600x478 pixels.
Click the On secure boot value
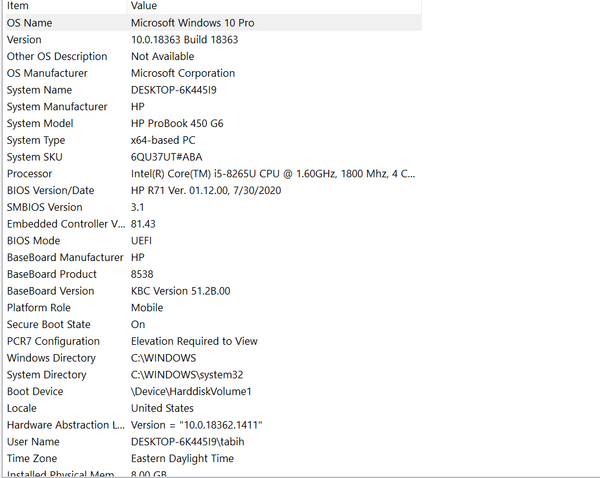pyautogui.click(x=138, y=324)
